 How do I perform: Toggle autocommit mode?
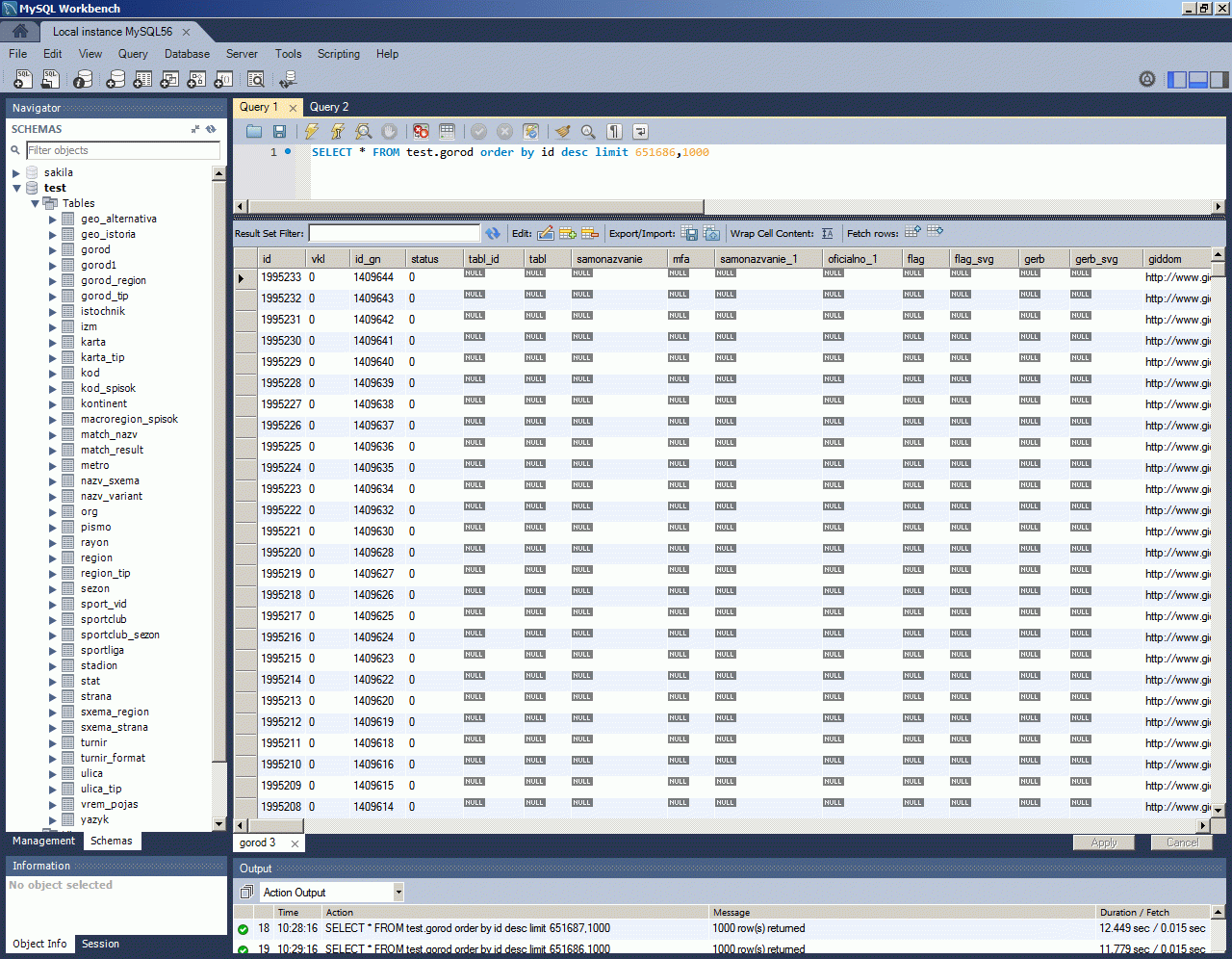click(530, 131)
